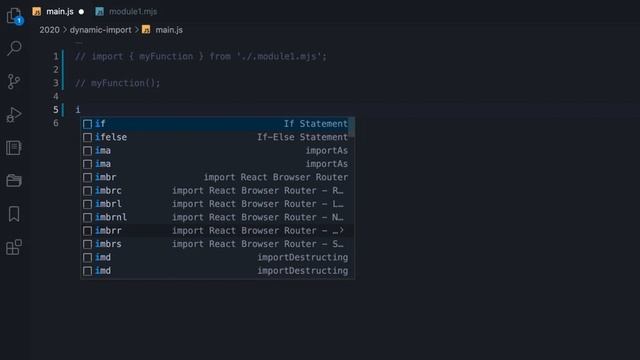Screen dimensions: 640x360
Task: Click line number 5 in the gutter
Action: pyautogui.click(x=56, y=110)
